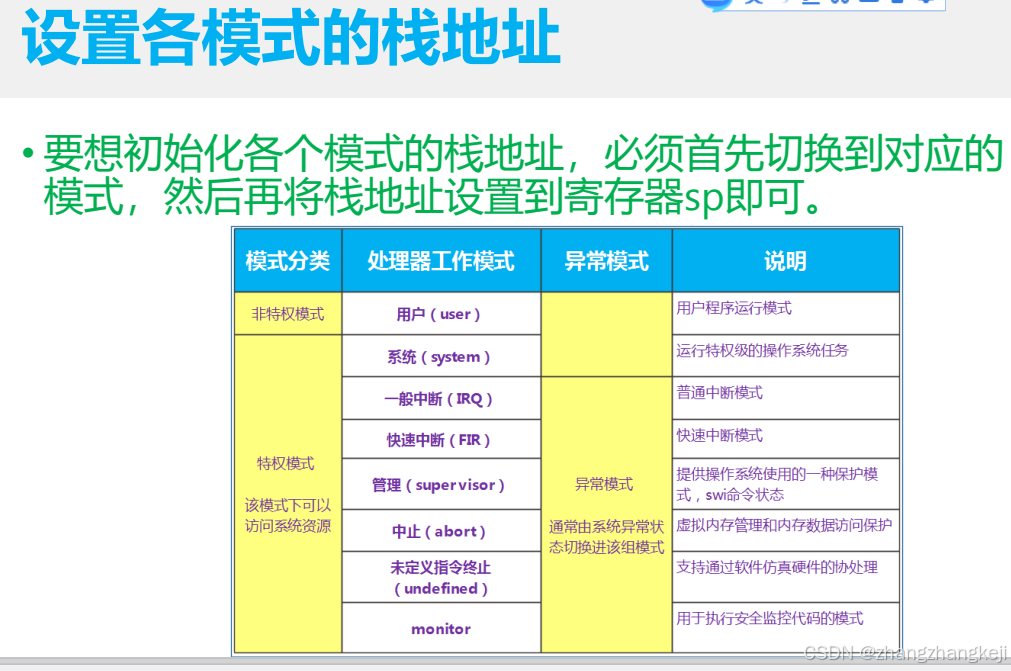Click the 异常模式 column header

[x=605, y=260]
